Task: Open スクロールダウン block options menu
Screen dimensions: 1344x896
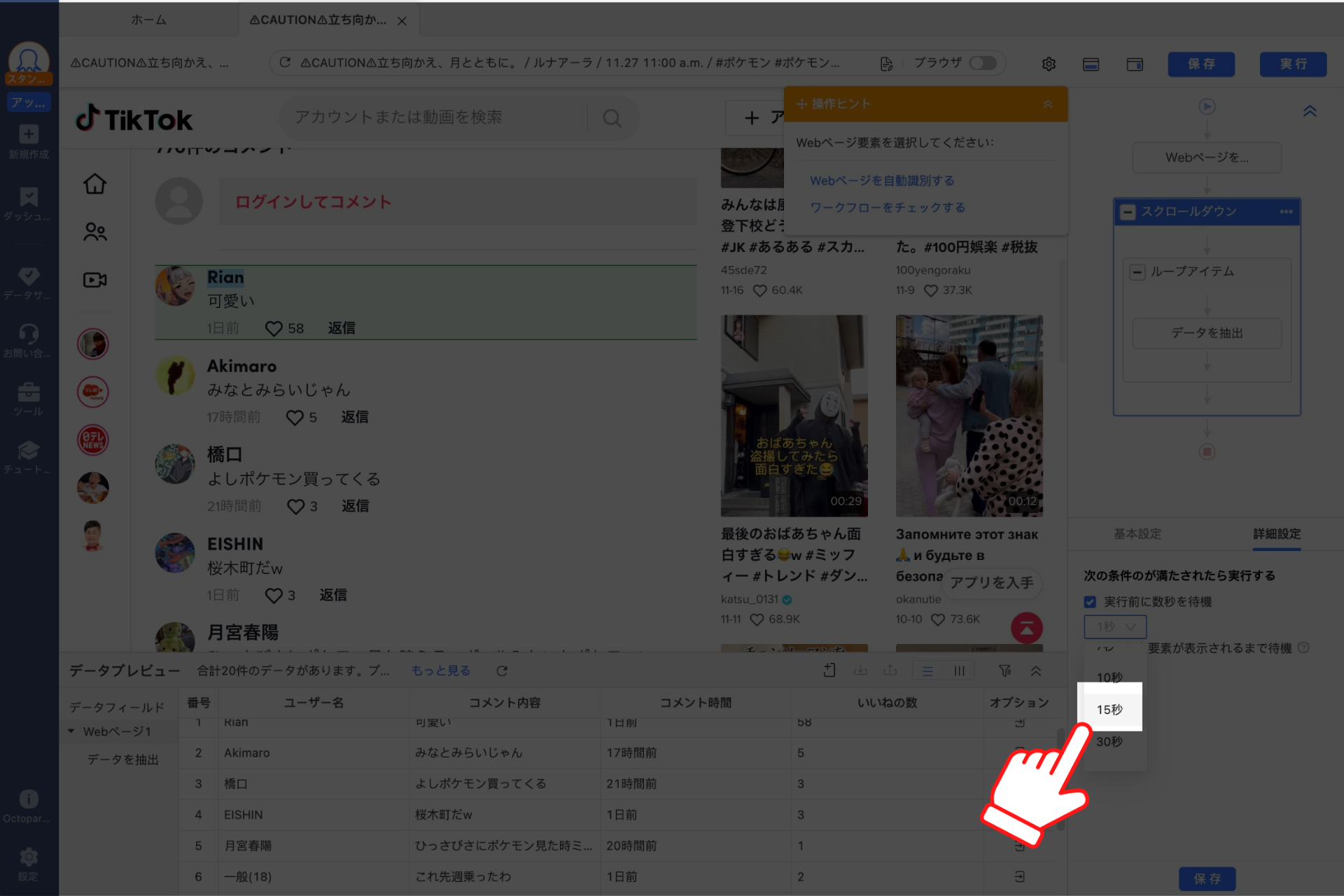Action: tap(1286, 211)
